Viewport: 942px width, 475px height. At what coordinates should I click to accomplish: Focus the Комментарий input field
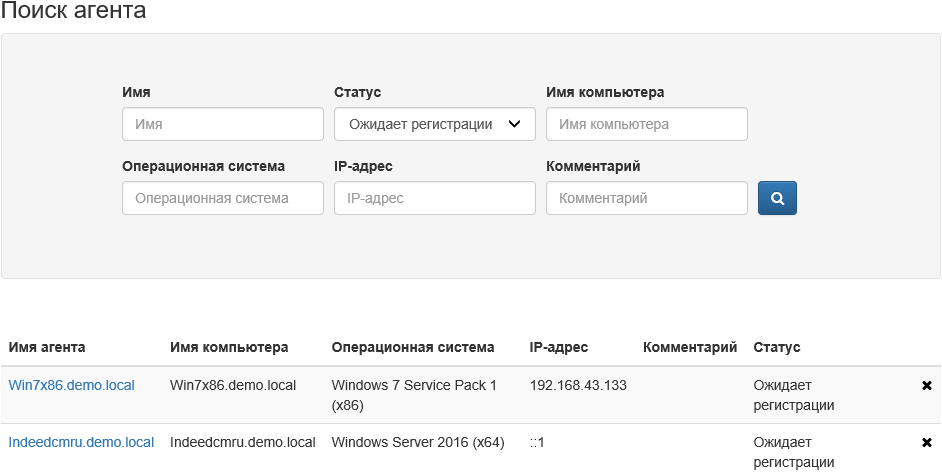(x=647, y=198)
